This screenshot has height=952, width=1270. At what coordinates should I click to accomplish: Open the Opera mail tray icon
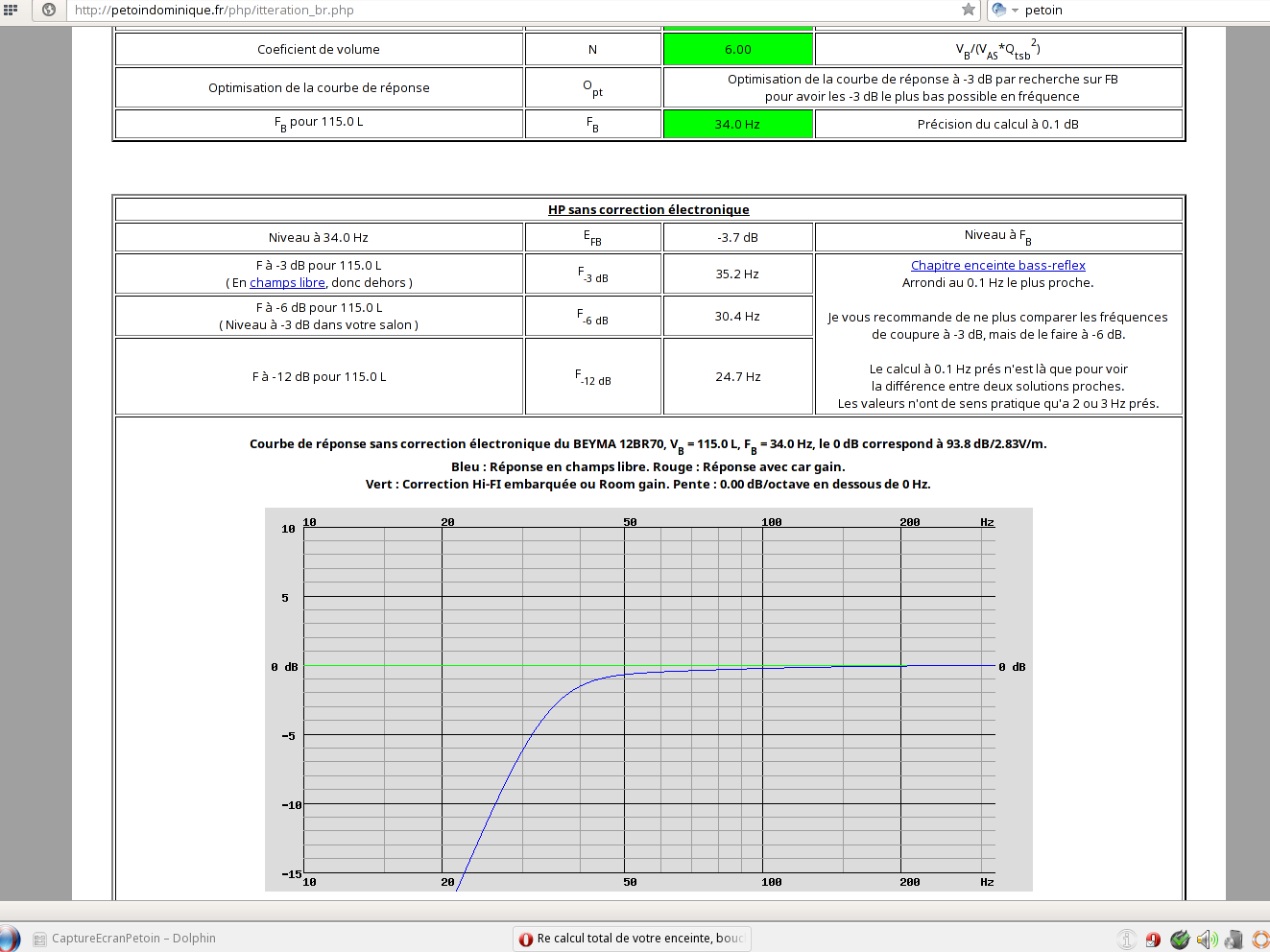click(x=1154, y=940)
